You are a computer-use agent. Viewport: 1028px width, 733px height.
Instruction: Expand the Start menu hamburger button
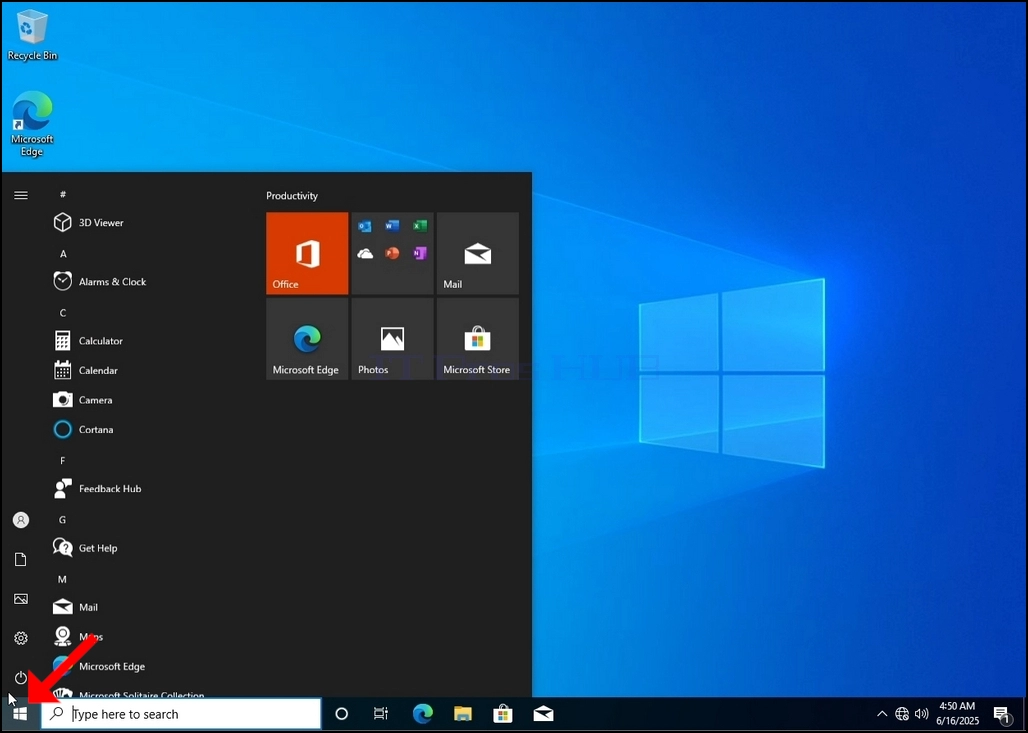21,195
